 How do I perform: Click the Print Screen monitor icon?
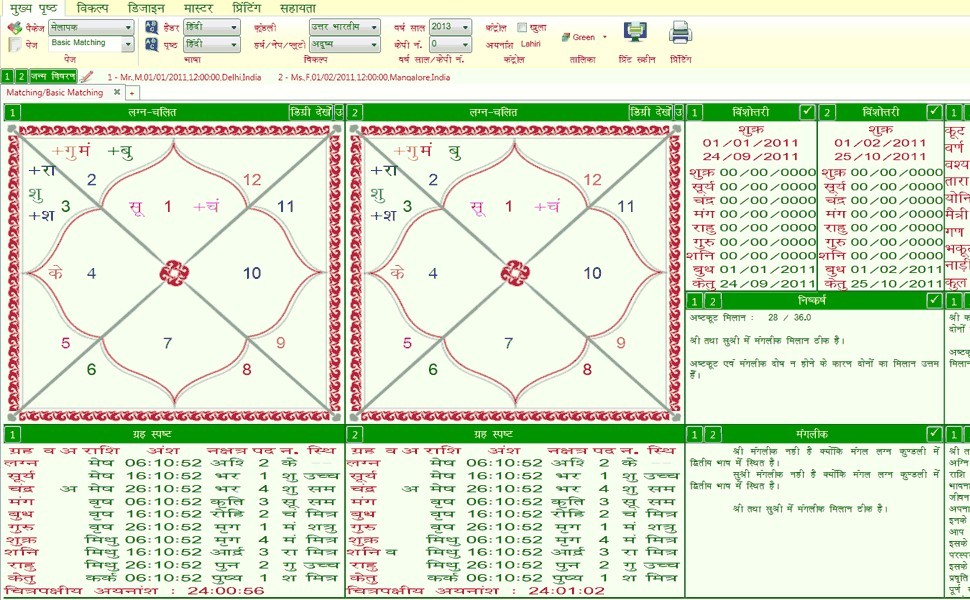point(635,33)
